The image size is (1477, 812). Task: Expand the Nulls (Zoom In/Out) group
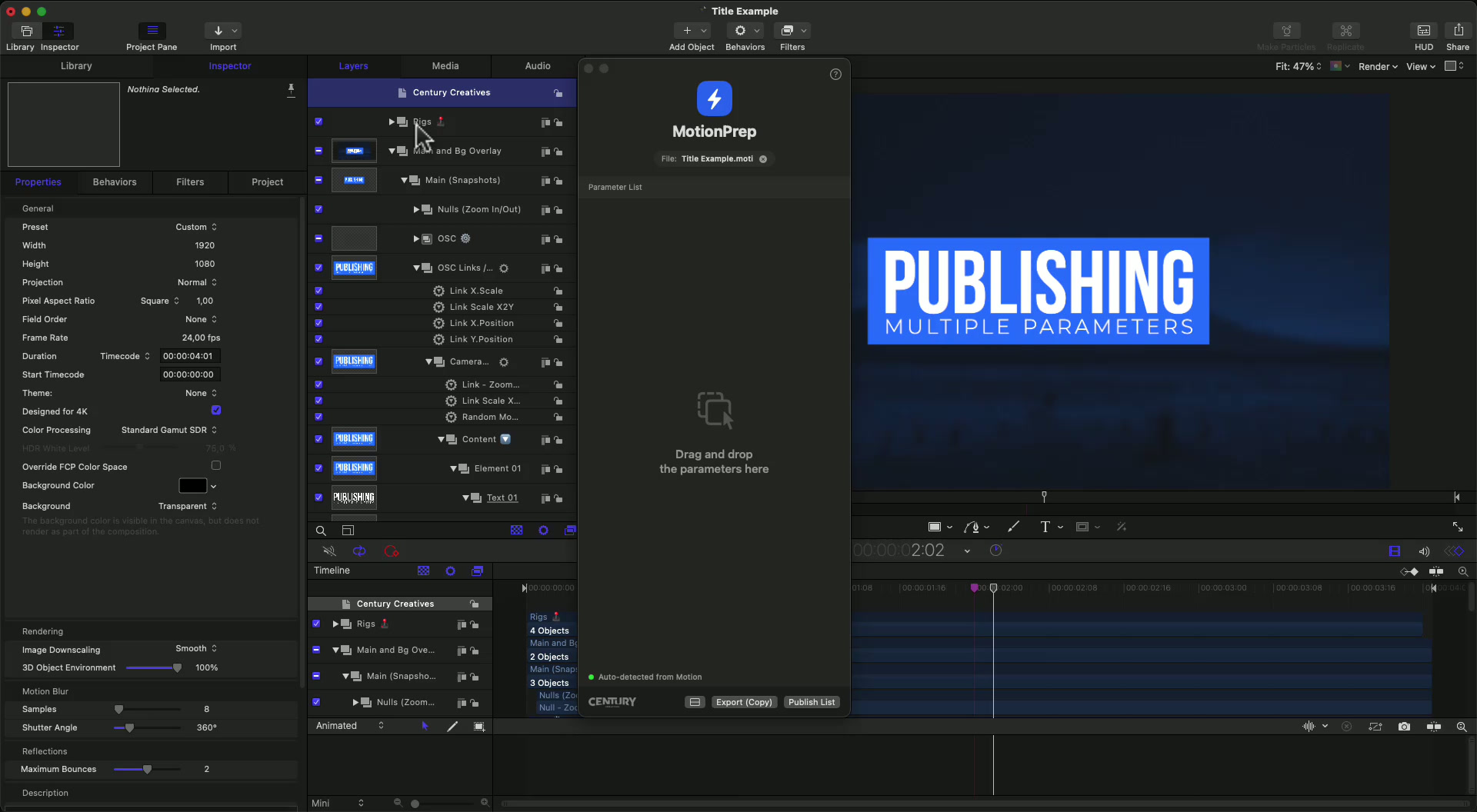point(416,209)
